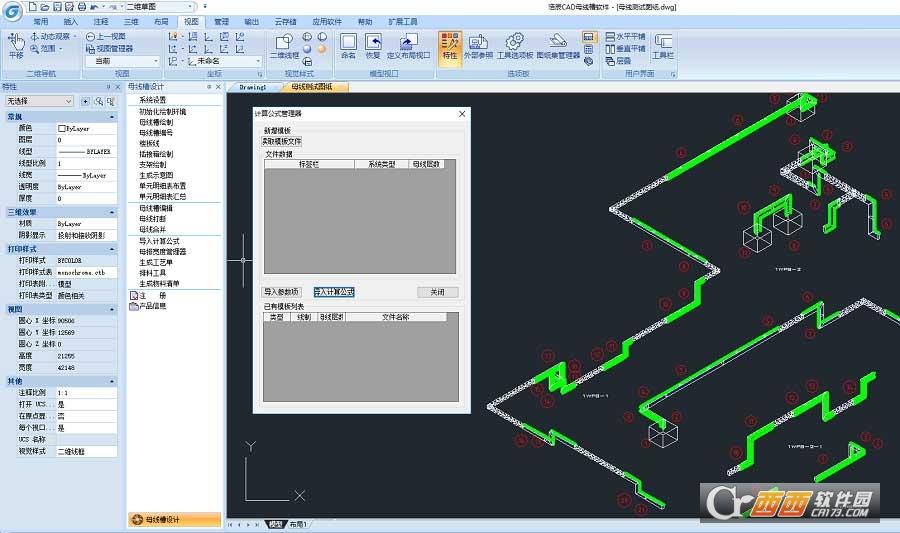
Task: Click the 导入参数项 button
Action: pyautogui.click(x=281, y=292)
